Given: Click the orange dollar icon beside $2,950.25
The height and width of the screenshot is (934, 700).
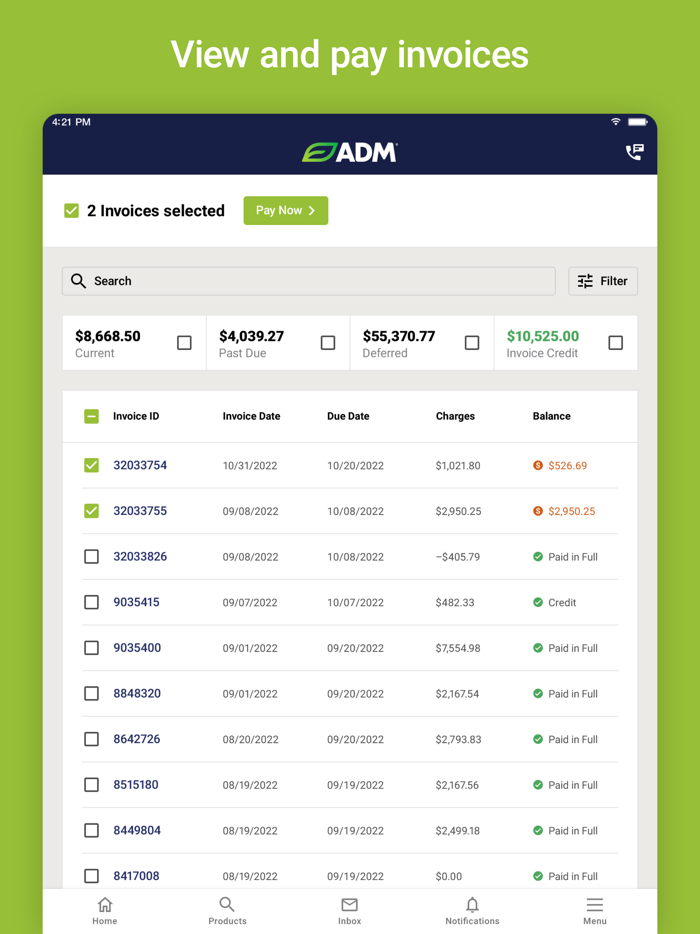Looking at the screenshot, I should click(x=538, y=511).
